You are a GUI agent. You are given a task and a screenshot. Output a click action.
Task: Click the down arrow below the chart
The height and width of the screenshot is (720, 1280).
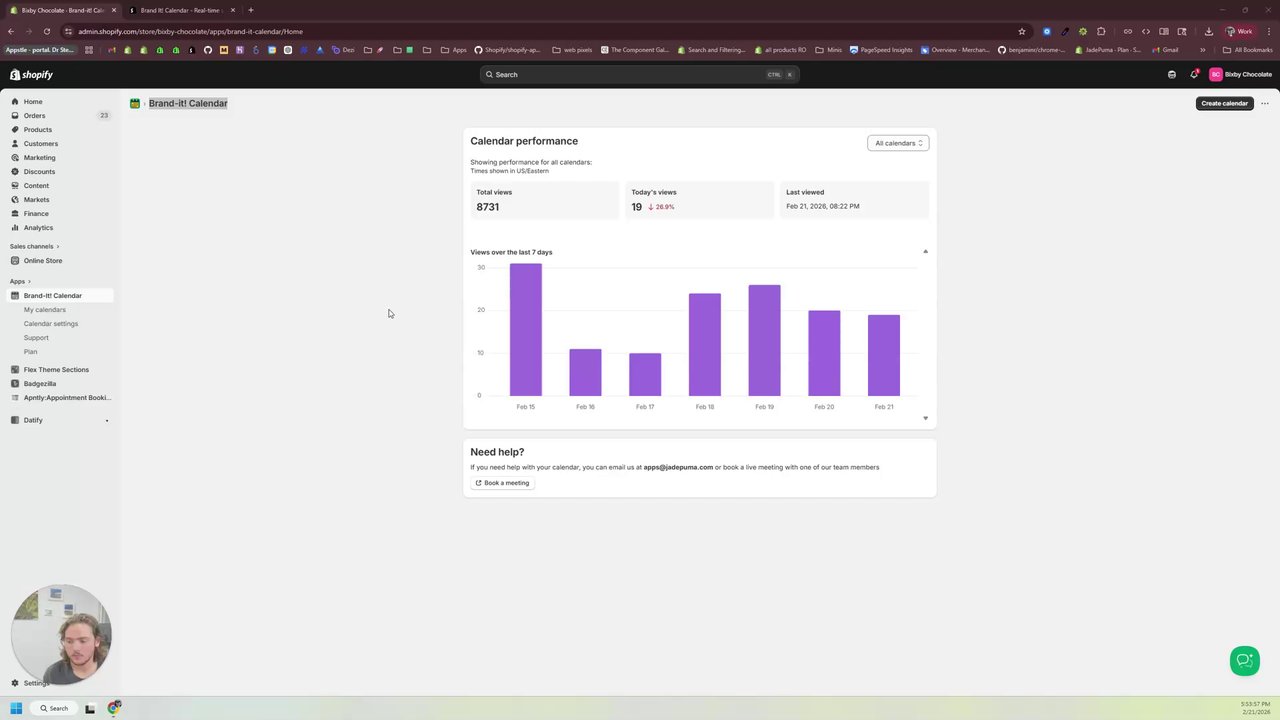pos(925,418)
